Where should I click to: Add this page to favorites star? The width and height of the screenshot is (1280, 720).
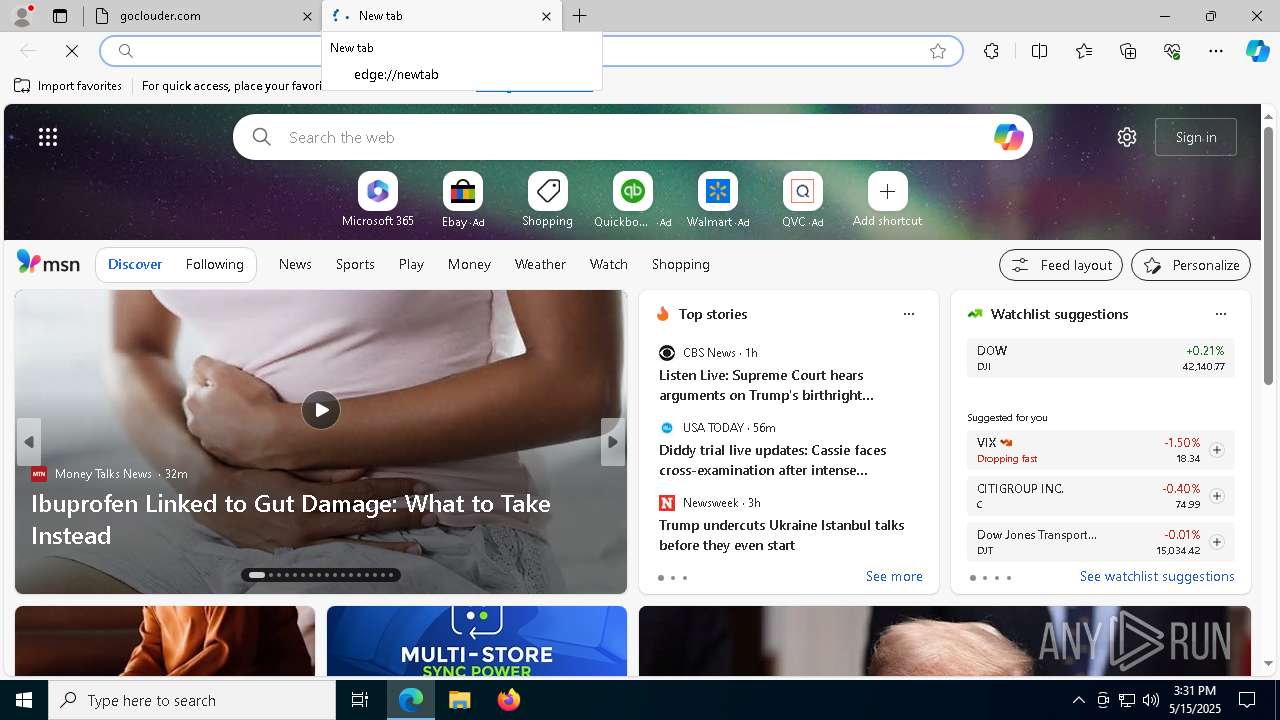pos(938,51)
